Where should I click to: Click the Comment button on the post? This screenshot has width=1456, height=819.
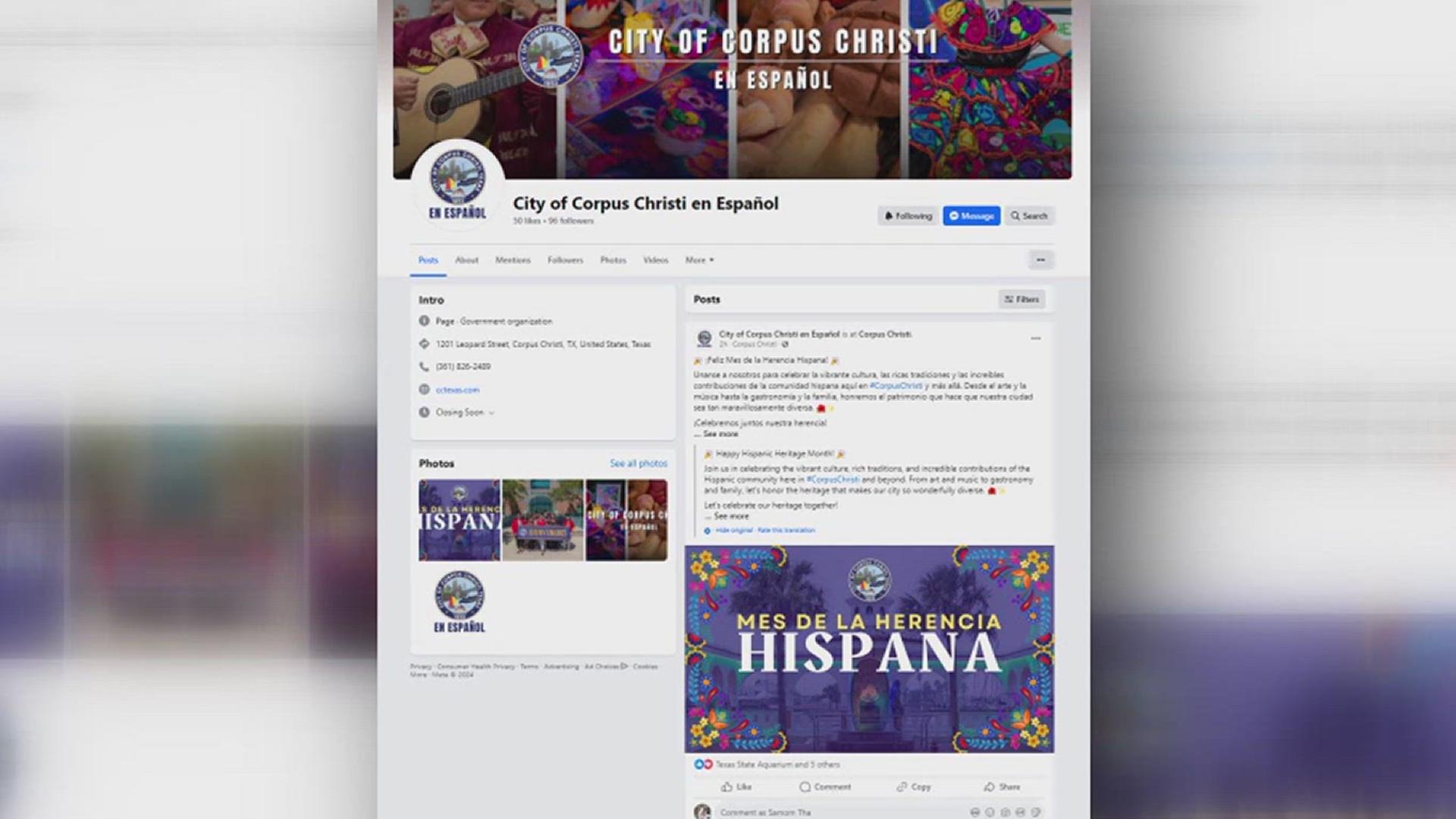(x=825, y=787)
